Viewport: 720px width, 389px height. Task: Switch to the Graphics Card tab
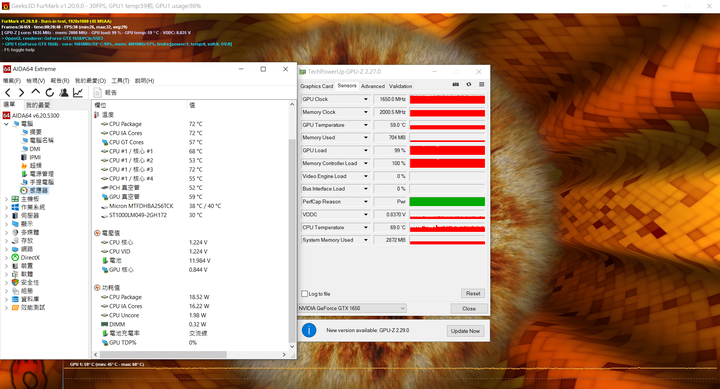pos(316,86)
